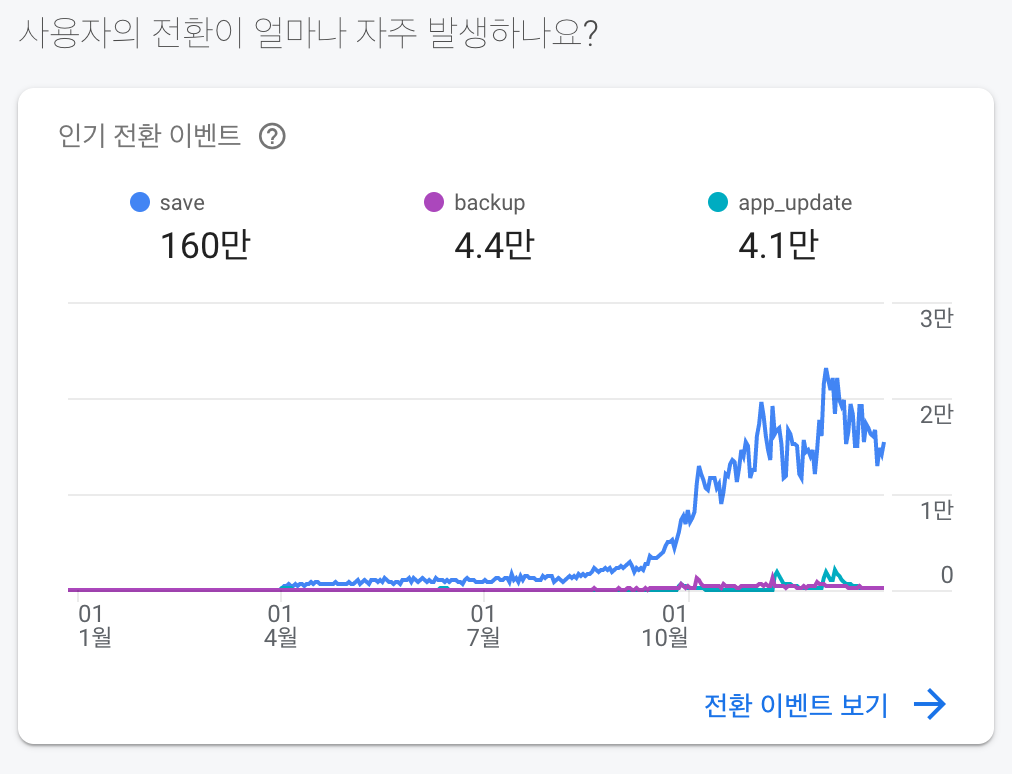Click the help question mark icon
Viewport: 1012px width, 774px height.
(x=272, y=136)
